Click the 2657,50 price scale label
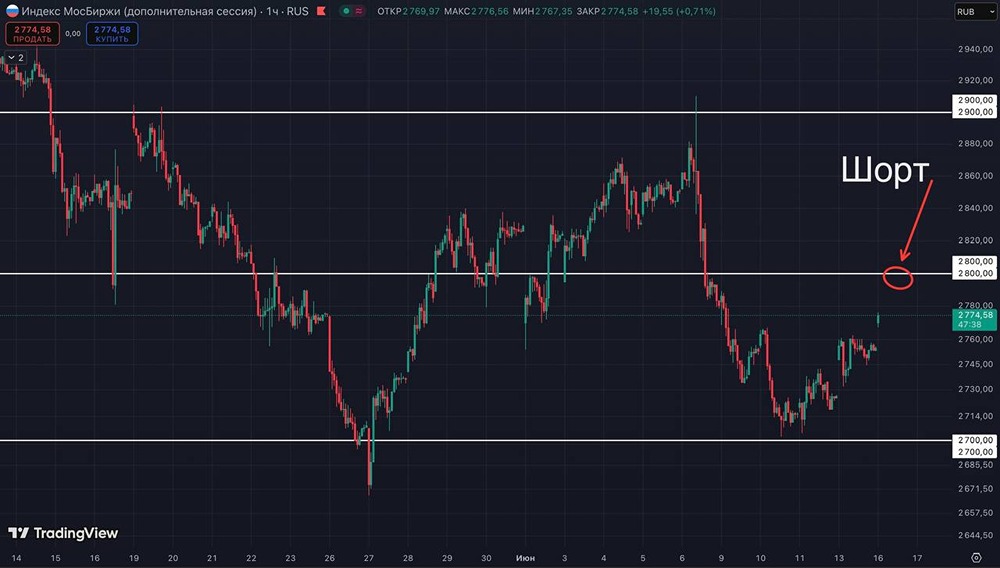Image resolution: width=1000 pixels, height=568 pixels. (x=975, y=512)
